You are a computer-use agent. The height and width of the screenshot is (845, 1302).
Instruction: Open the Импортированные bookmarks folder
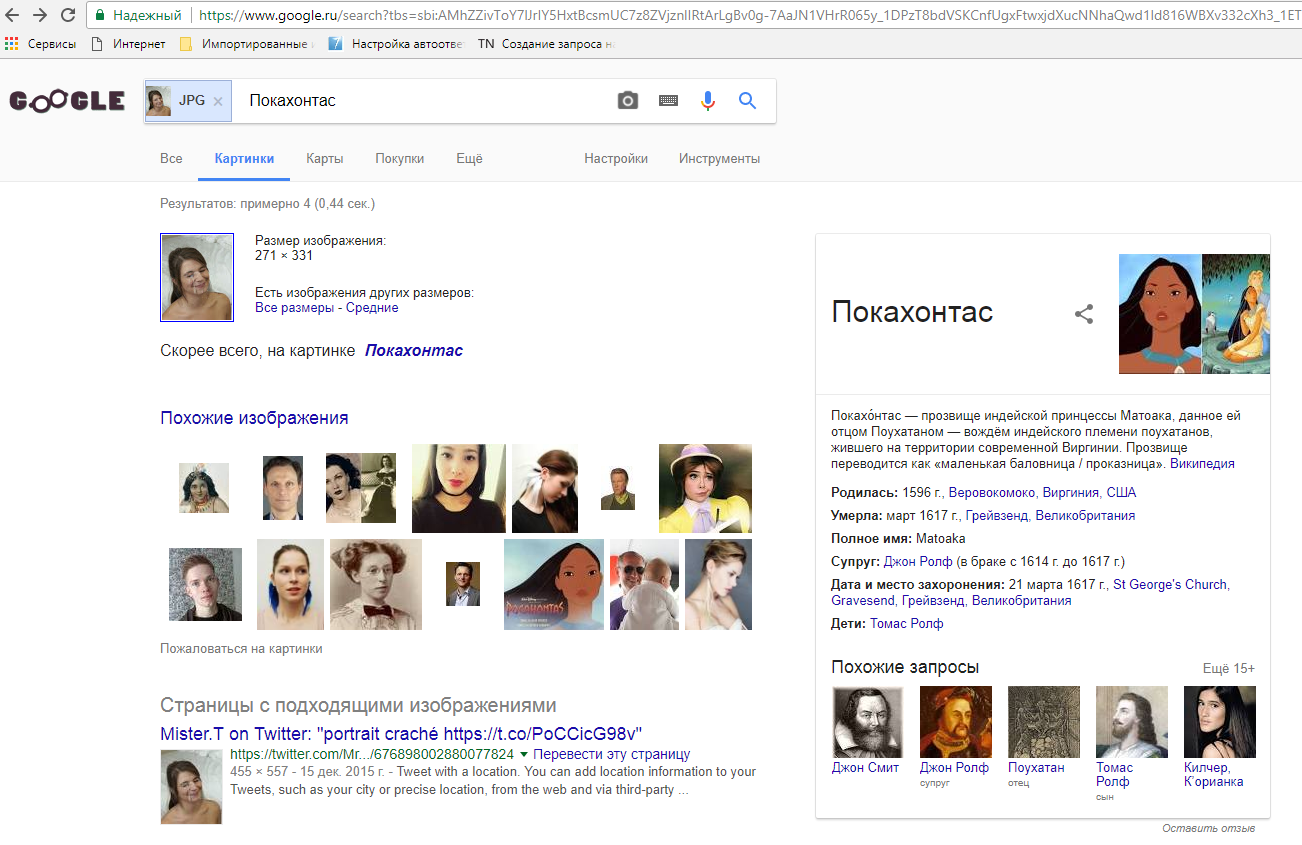point(247,44)
